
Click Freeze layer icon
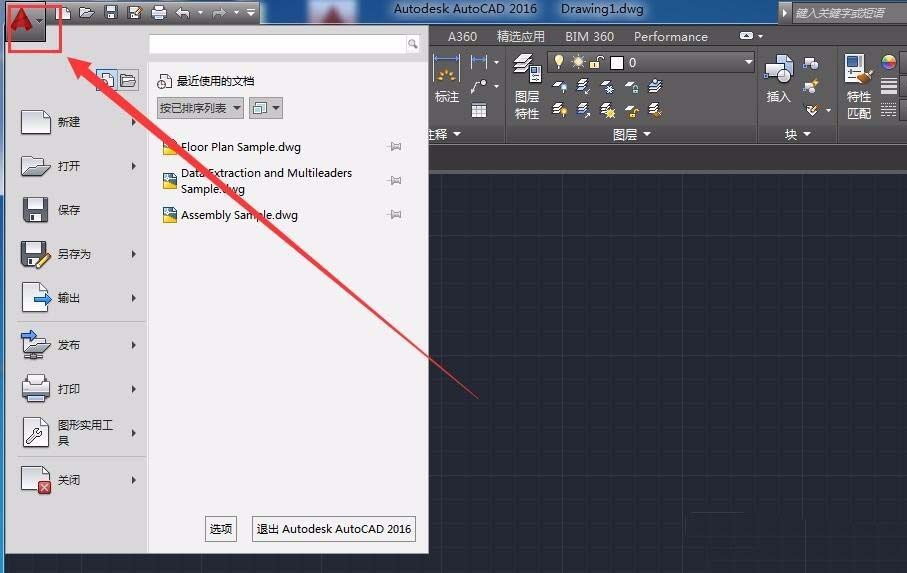(607, 87)
